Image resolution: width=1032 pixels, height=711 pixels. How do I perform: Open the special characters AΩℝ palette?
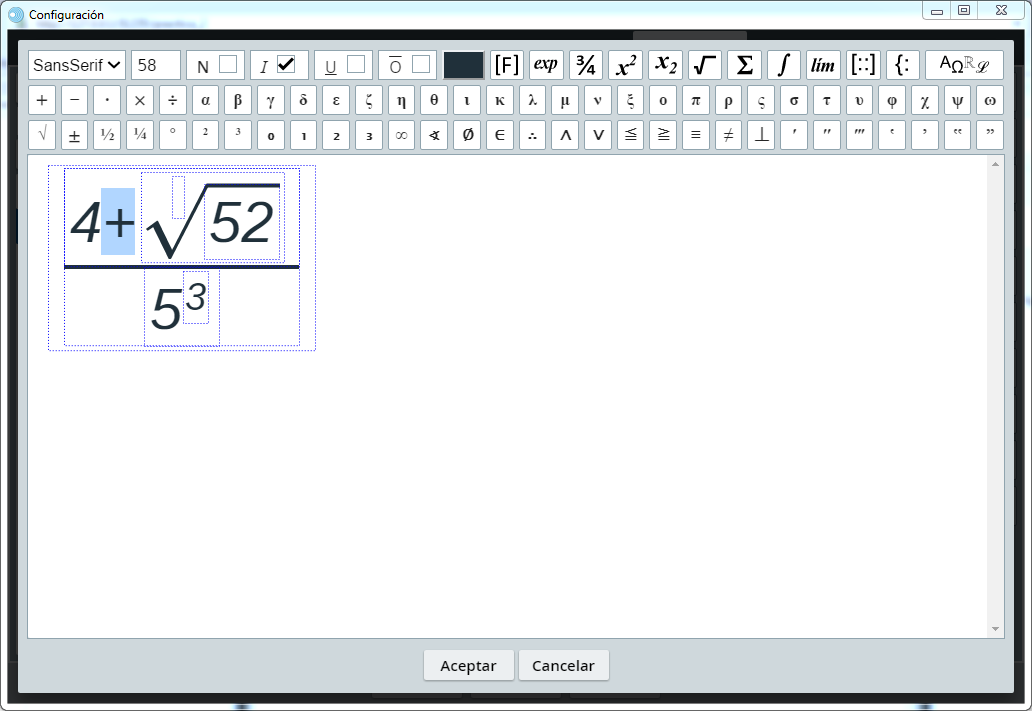[964, 65]
